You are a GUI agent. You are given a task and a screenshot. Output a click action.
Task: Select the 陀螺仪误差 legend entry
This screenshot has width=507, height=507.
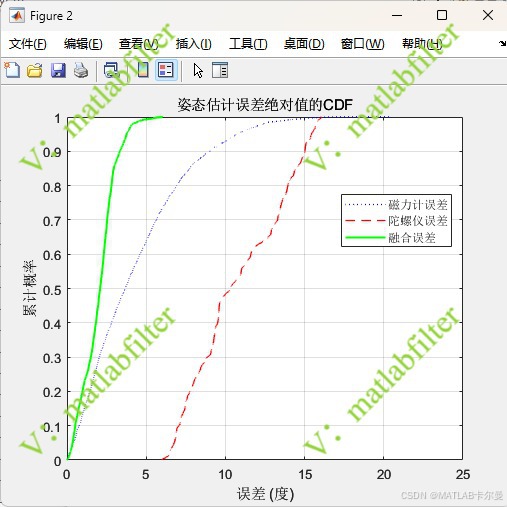pyautogui.click(x=396, y=221)
